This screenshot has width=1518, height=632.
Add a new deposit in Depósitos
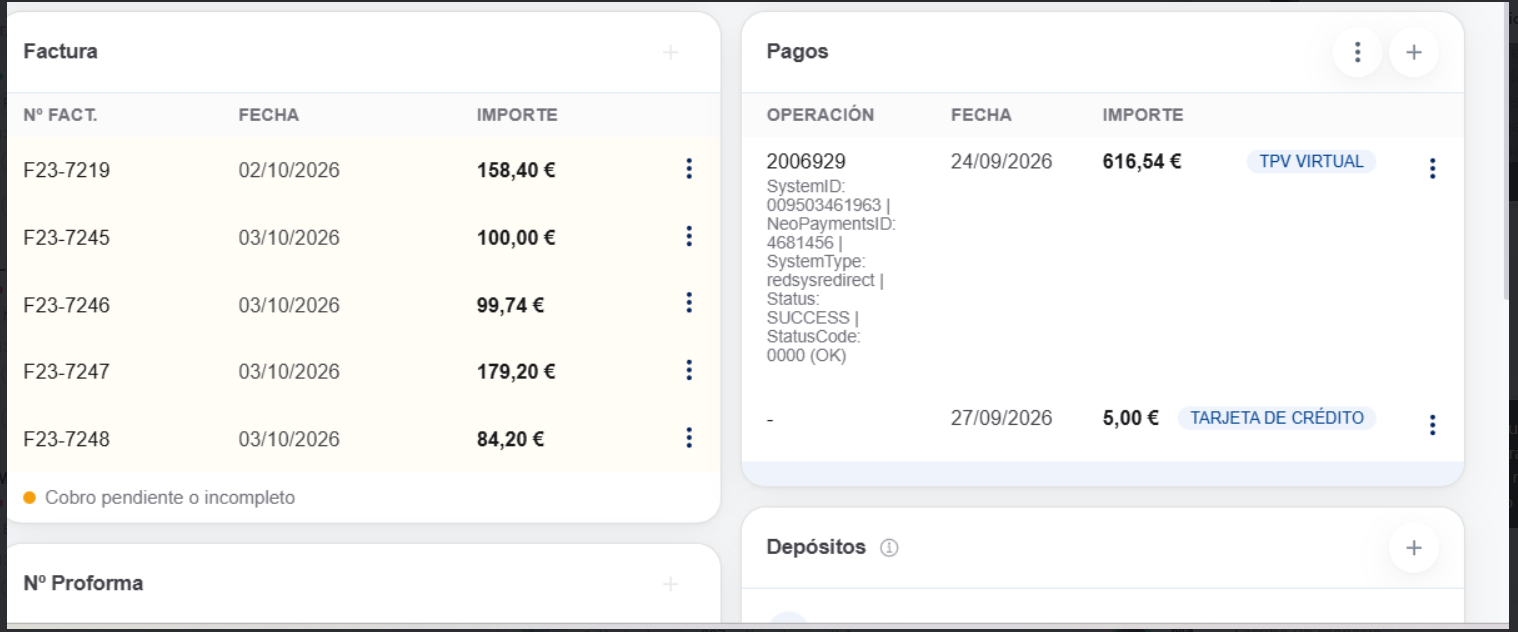(x=1413, y=547)
